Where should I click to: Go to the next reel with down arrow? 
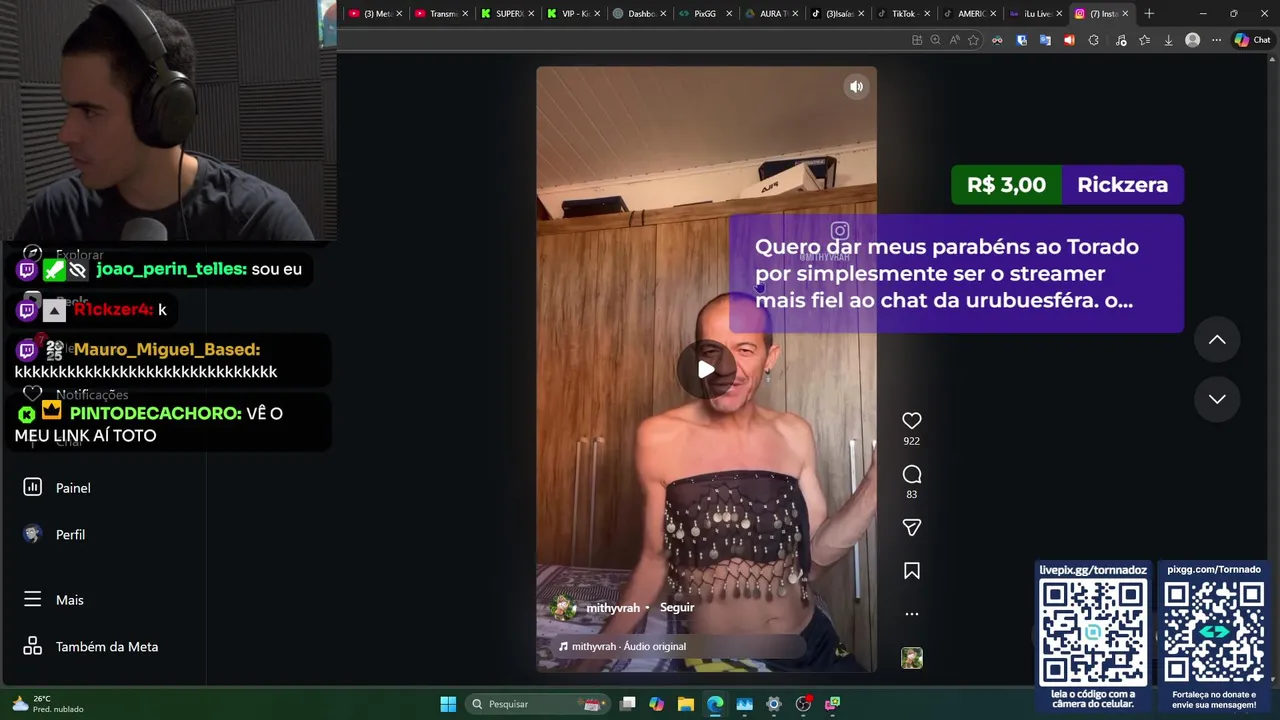pyautogui.click(x=1217, y=399)
